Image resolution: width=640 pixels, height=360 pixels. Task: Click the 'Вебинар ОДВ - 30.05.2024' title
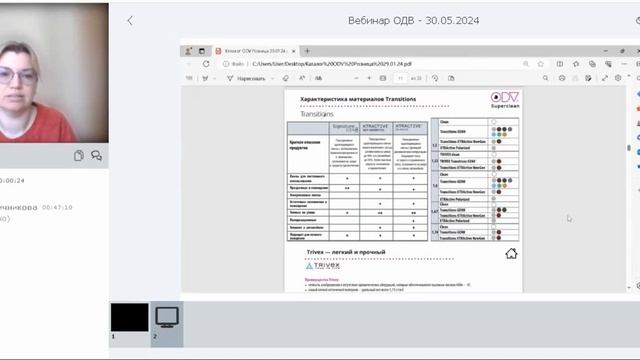pos(413,20)
